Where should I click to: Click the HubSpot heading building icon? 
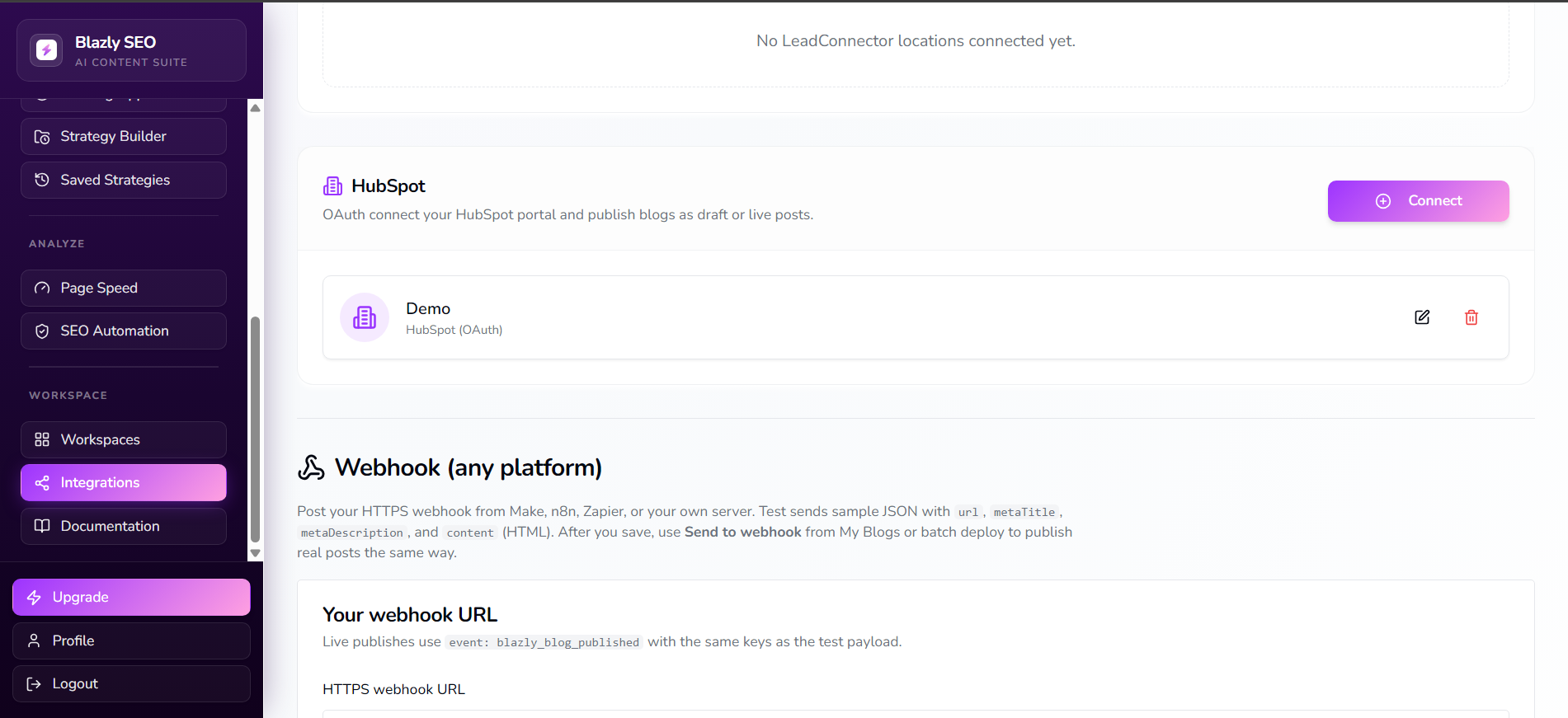point(332,186)
